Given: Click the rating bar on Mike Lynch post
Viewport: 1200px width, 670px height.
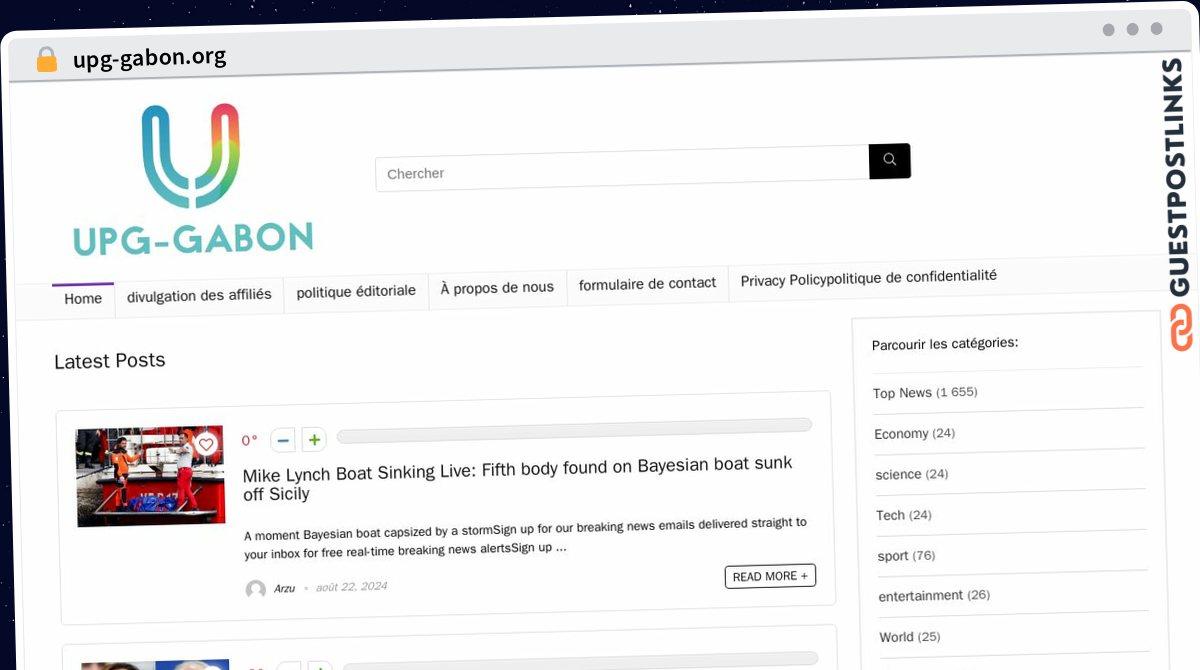Looking at the screenshot, I should click(574, 431).
